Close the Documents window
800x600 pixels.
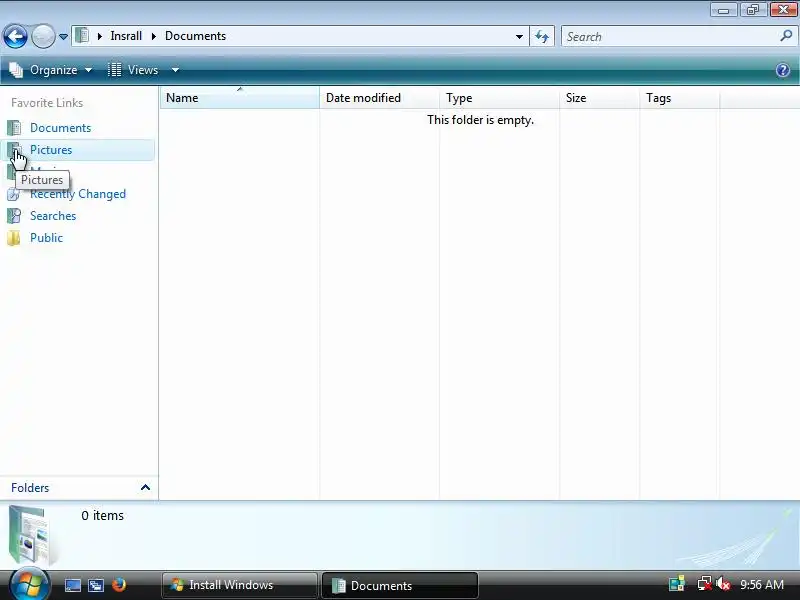(x=783, y=10)
